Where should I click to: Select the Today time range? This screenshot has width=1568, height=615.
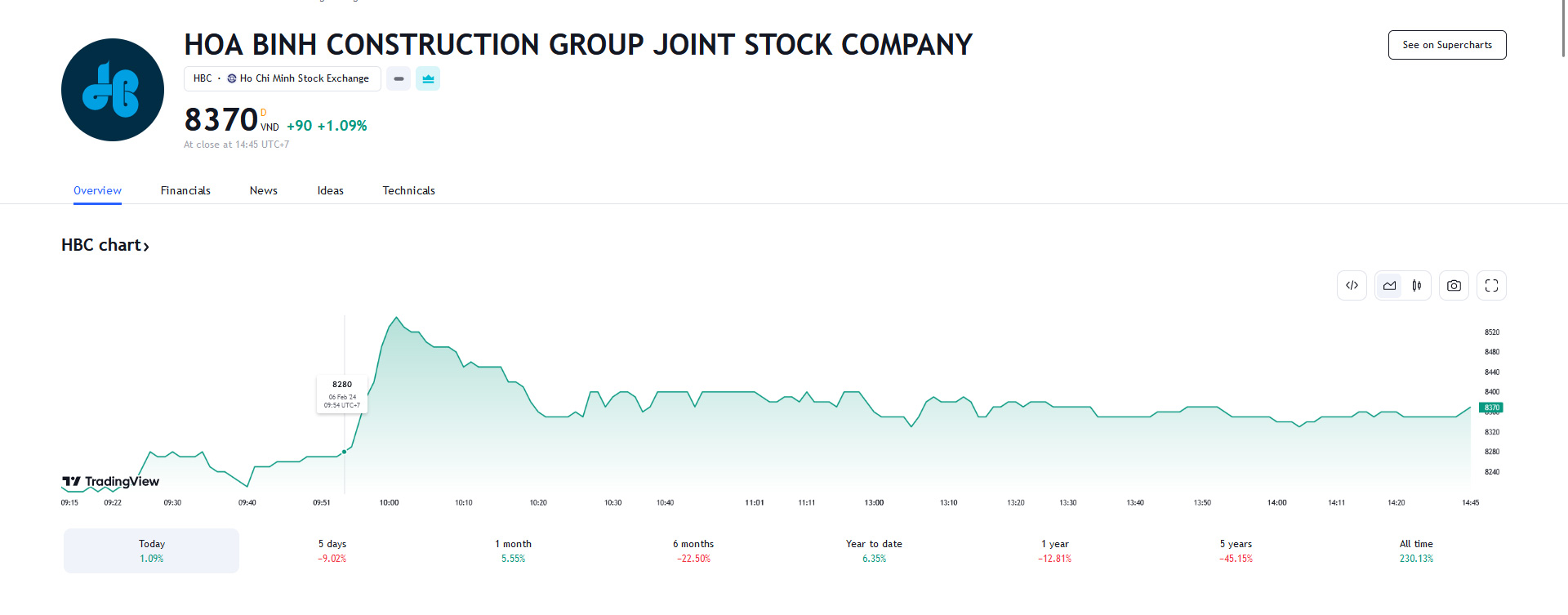pyautogui.click(x=151, y=550)
